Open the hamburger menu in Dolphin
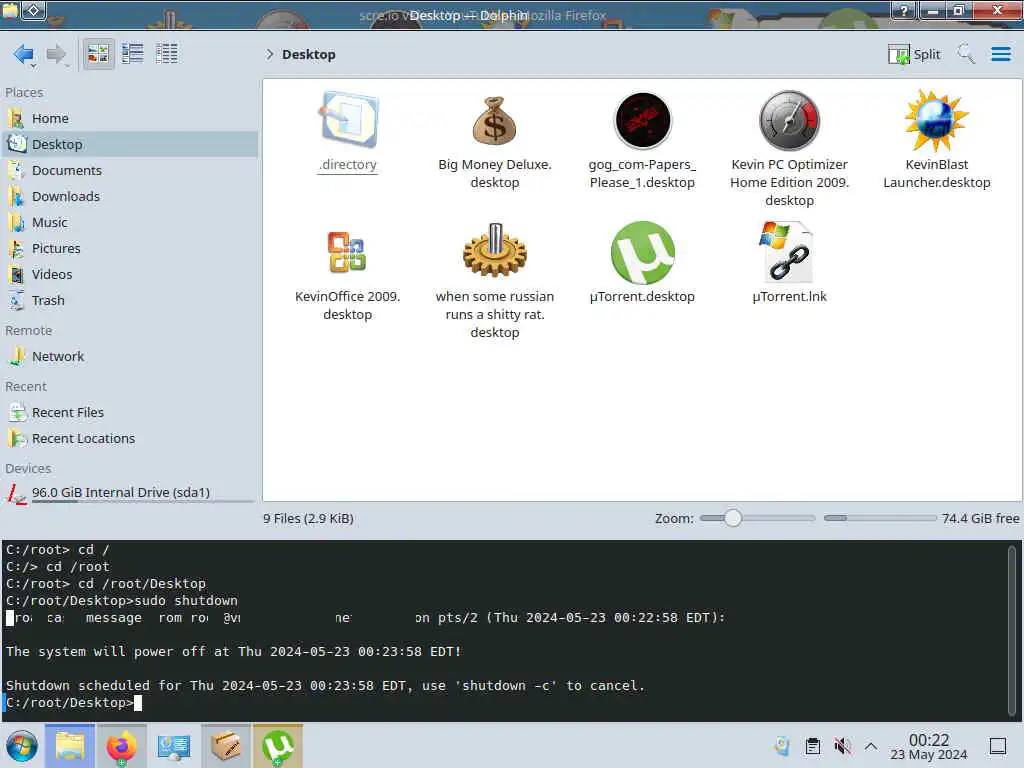1024x768 pixels. [x=1000, y=54]
